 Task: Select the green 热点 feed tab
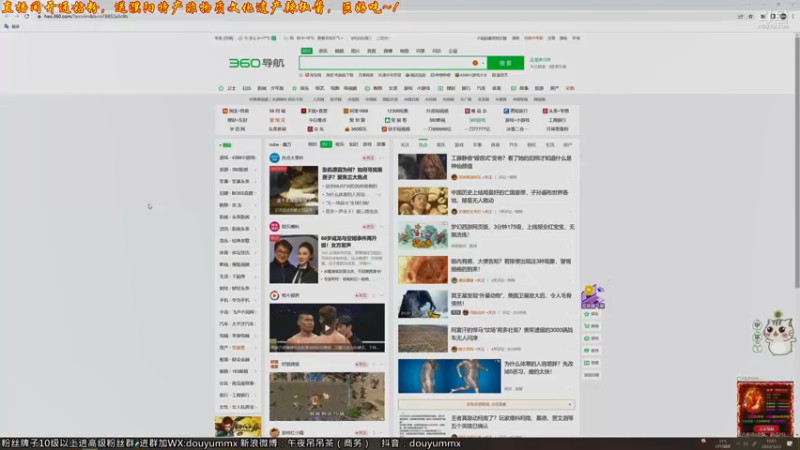pyautogui.click(x=423, y=145)
